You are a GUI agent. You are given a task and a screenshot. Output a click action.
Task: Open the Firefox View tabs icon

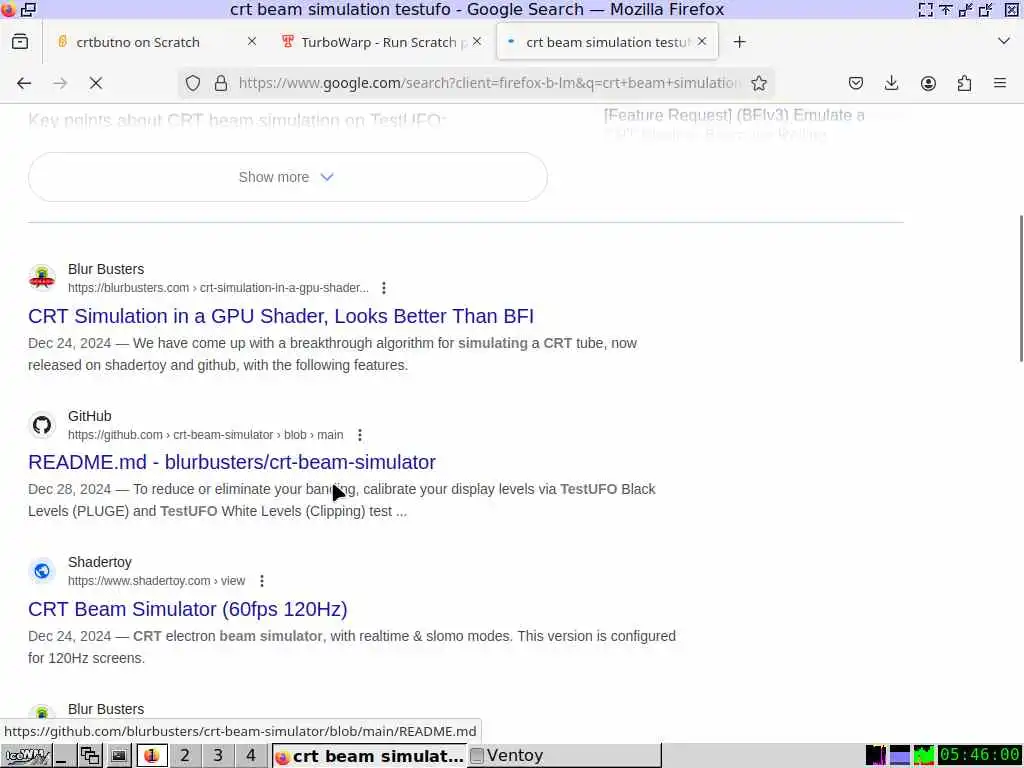click(x=20, y=42)
